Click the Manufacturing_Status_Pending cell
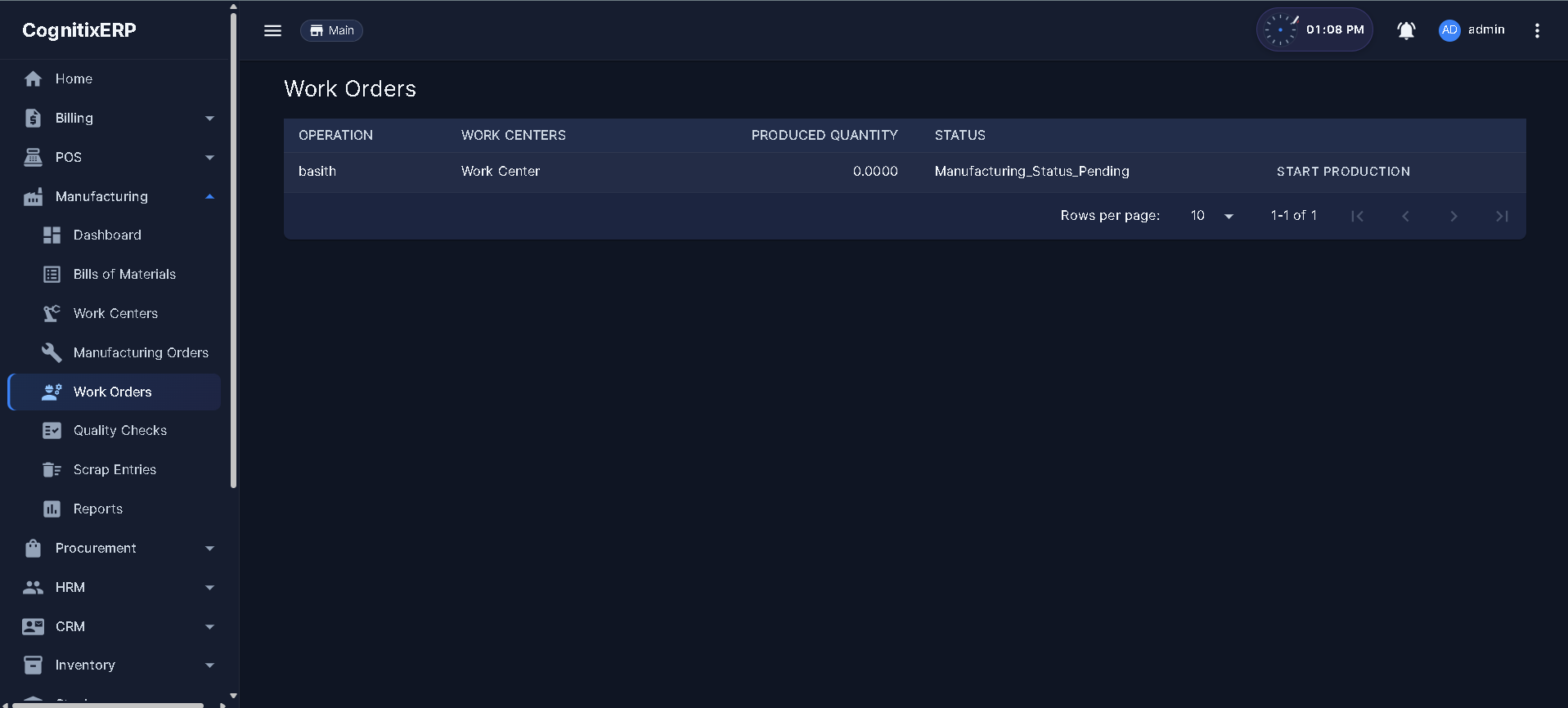 (x=1031, y=172)
